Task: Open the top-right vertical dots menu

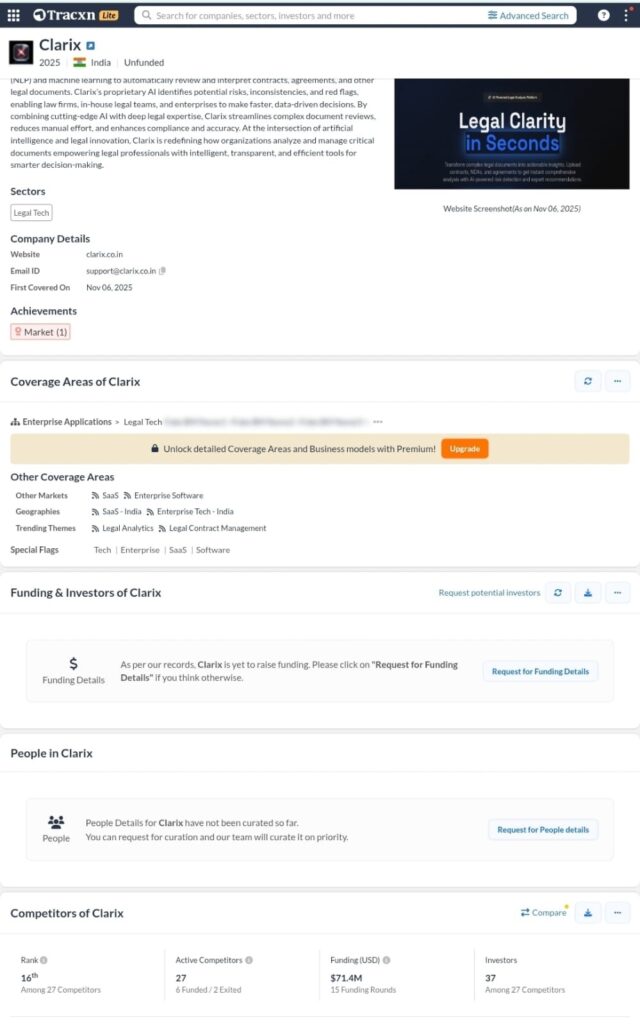Action: (626, 15)
